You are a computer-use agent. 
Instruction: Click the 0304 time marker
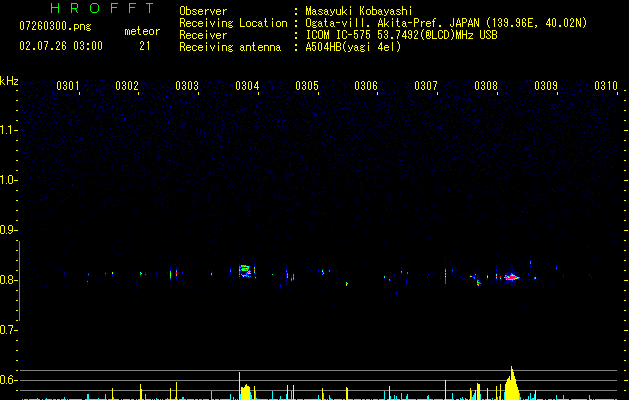[x=247, y=86]
